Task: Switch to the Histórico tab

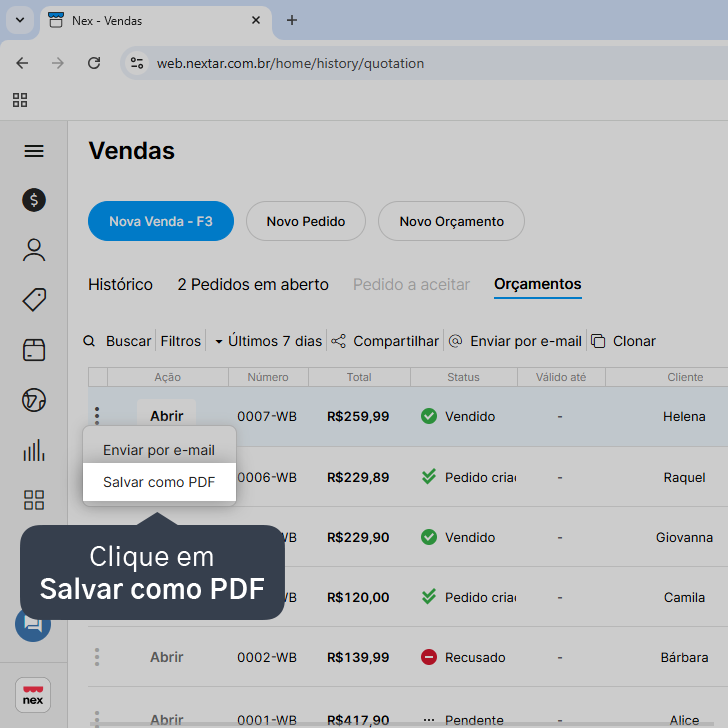Action: pyautogui.click(x=120, y=284)
